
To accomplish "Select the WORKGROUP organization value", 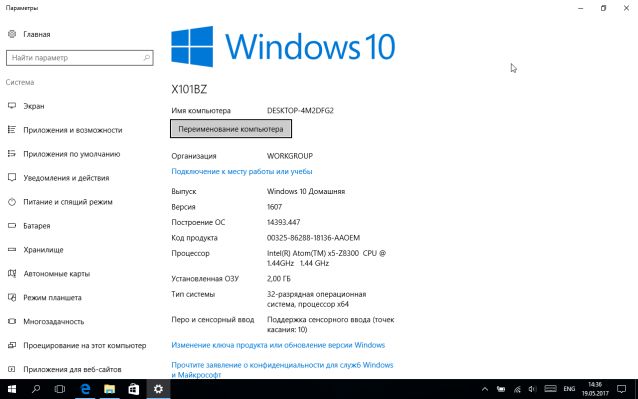I will [290, 156].
